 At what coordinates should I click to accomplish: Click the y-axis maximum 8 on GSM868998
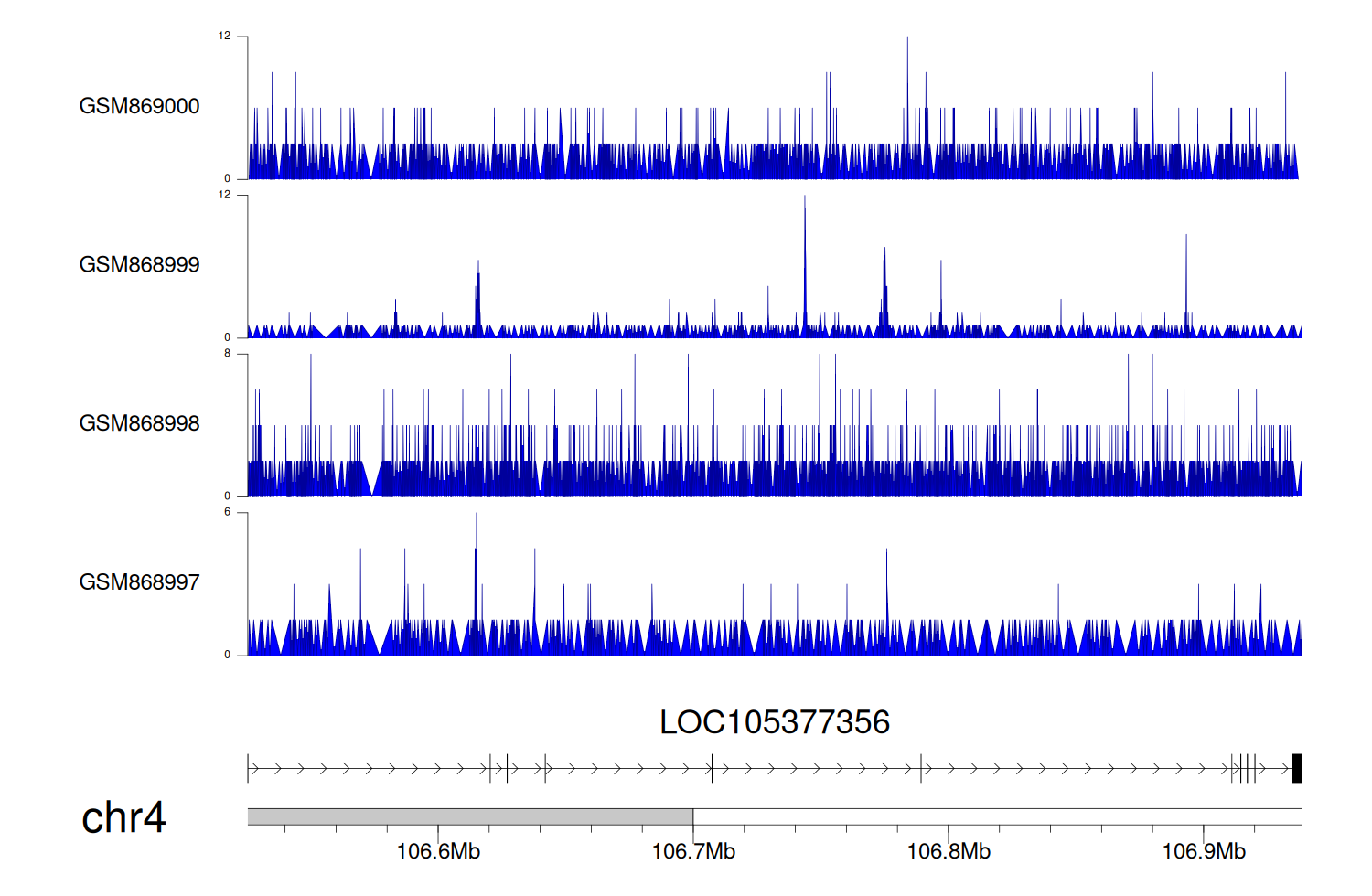[x=228, y=354]
